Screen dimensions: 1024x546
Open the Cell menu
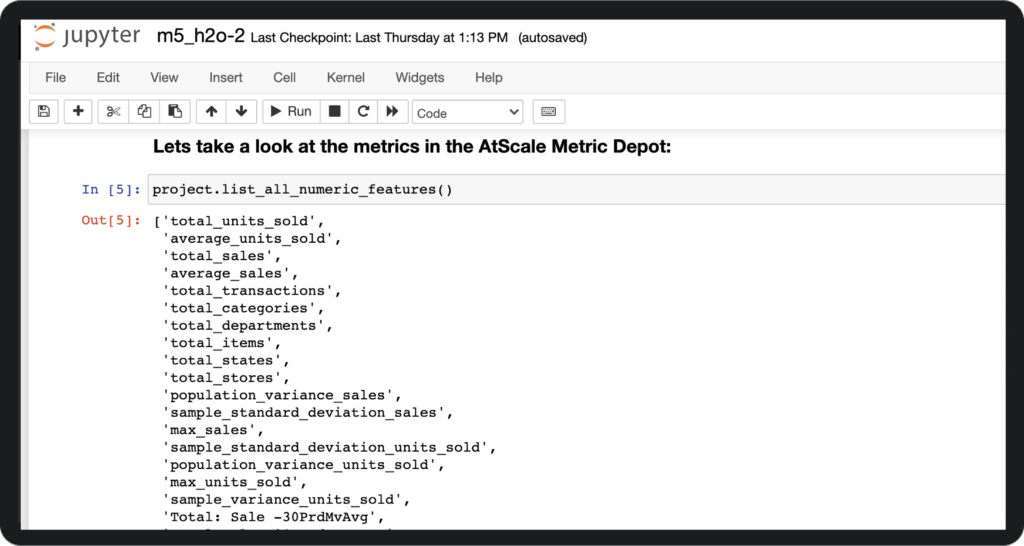pyautogui.click(x=285, y=77)
